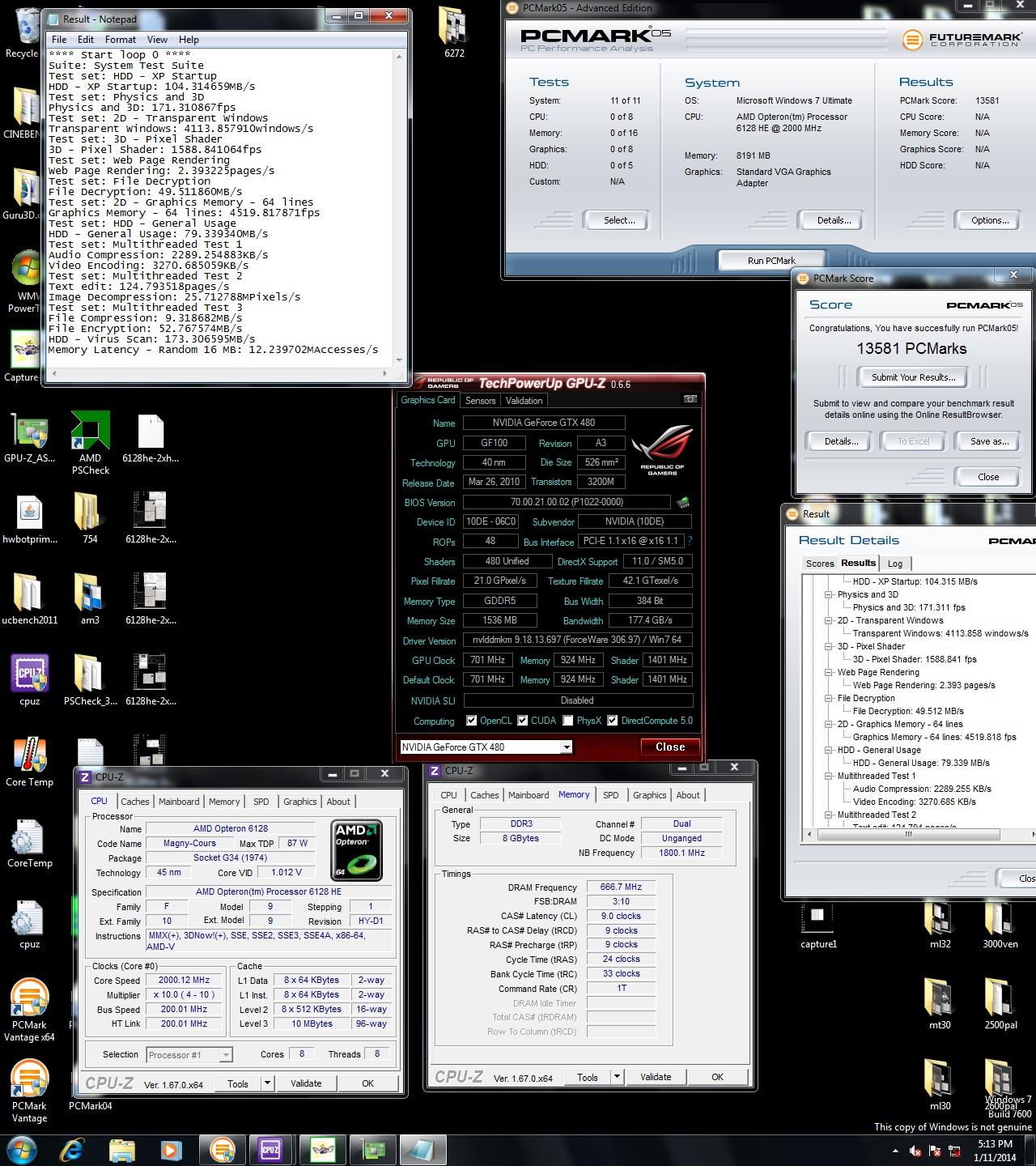Select the 3000ven folder icon
1036x1166 pixels.
coord(1000,926)
